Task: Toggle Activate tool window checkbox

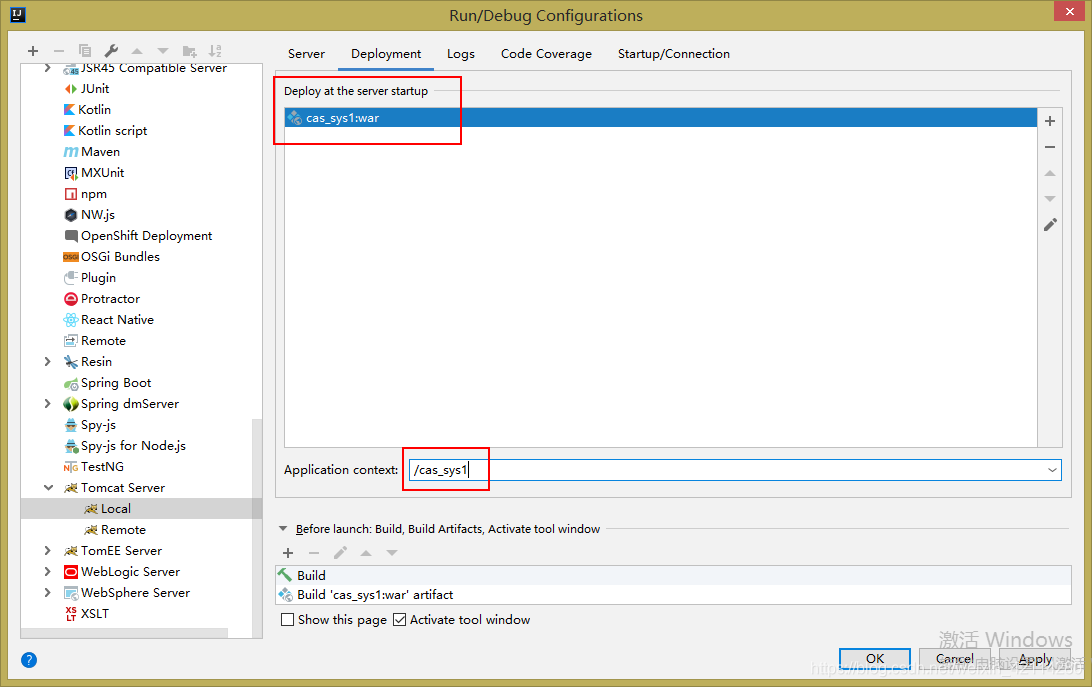Action: pyautogui.click(x=399, y=619)
